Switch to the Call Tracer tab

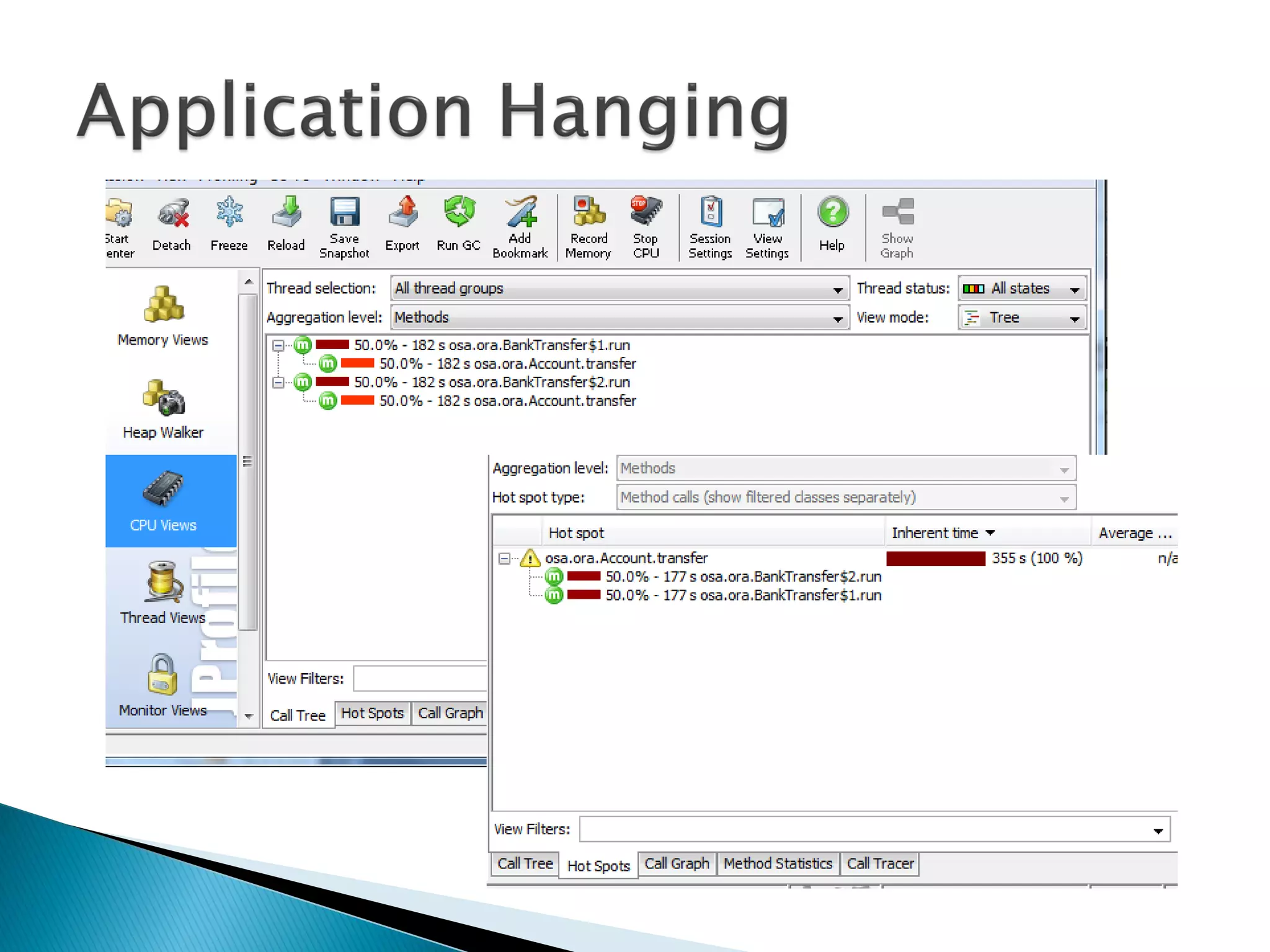[880, 864]
